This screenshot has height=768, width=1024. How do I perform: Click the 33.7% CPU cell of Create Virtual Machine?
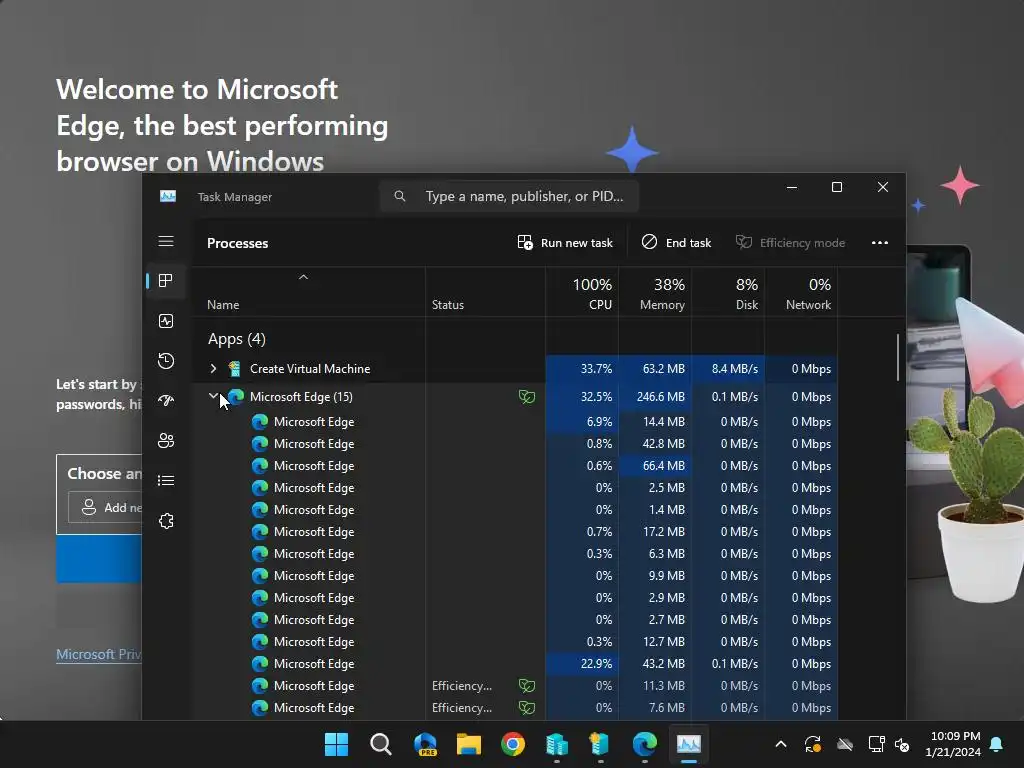click(x=582, y=368)
